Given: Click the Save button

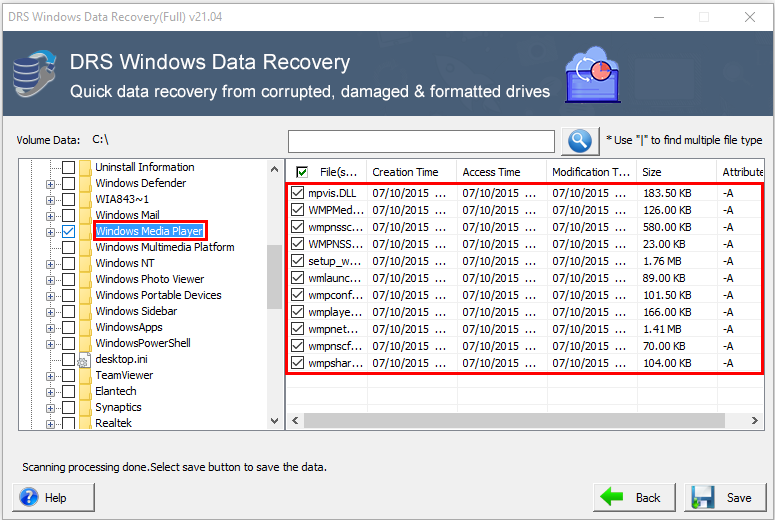Looking at the screenshot, I should [725, 497].
